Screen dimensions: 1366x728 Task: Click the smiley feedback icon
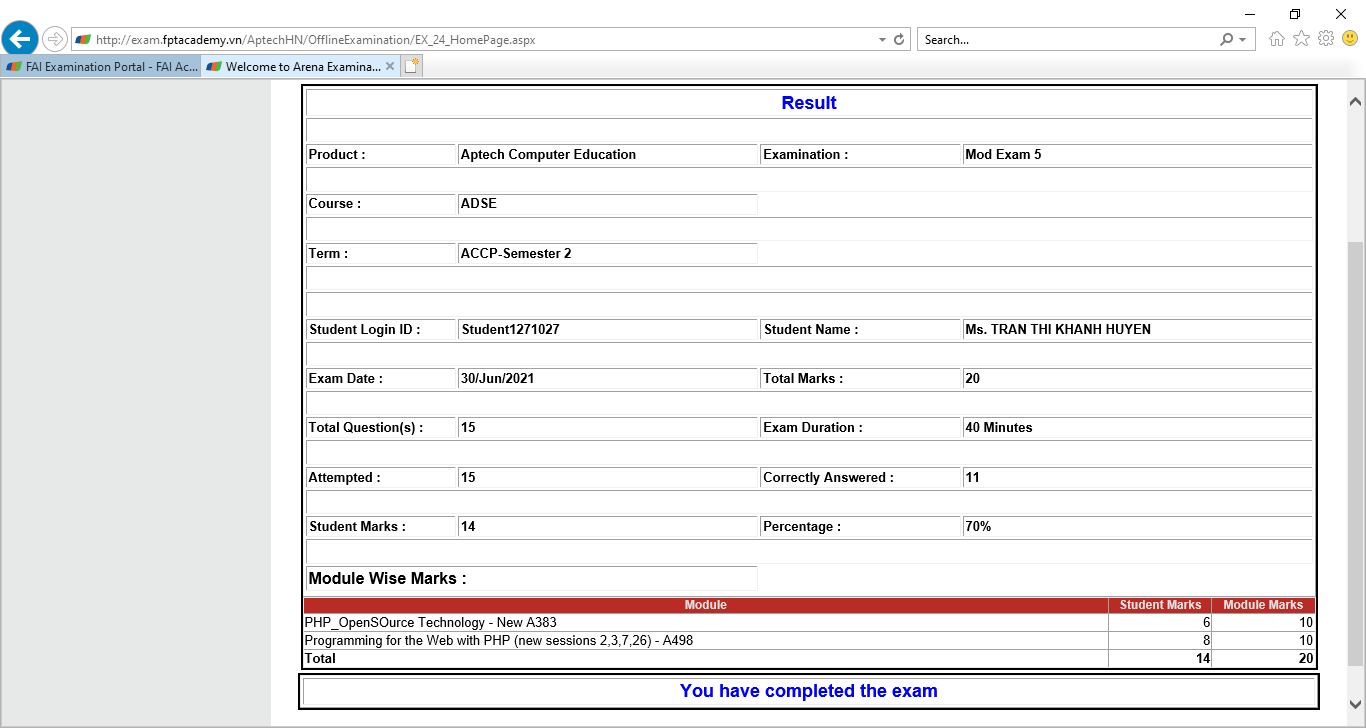point(1350,39)
